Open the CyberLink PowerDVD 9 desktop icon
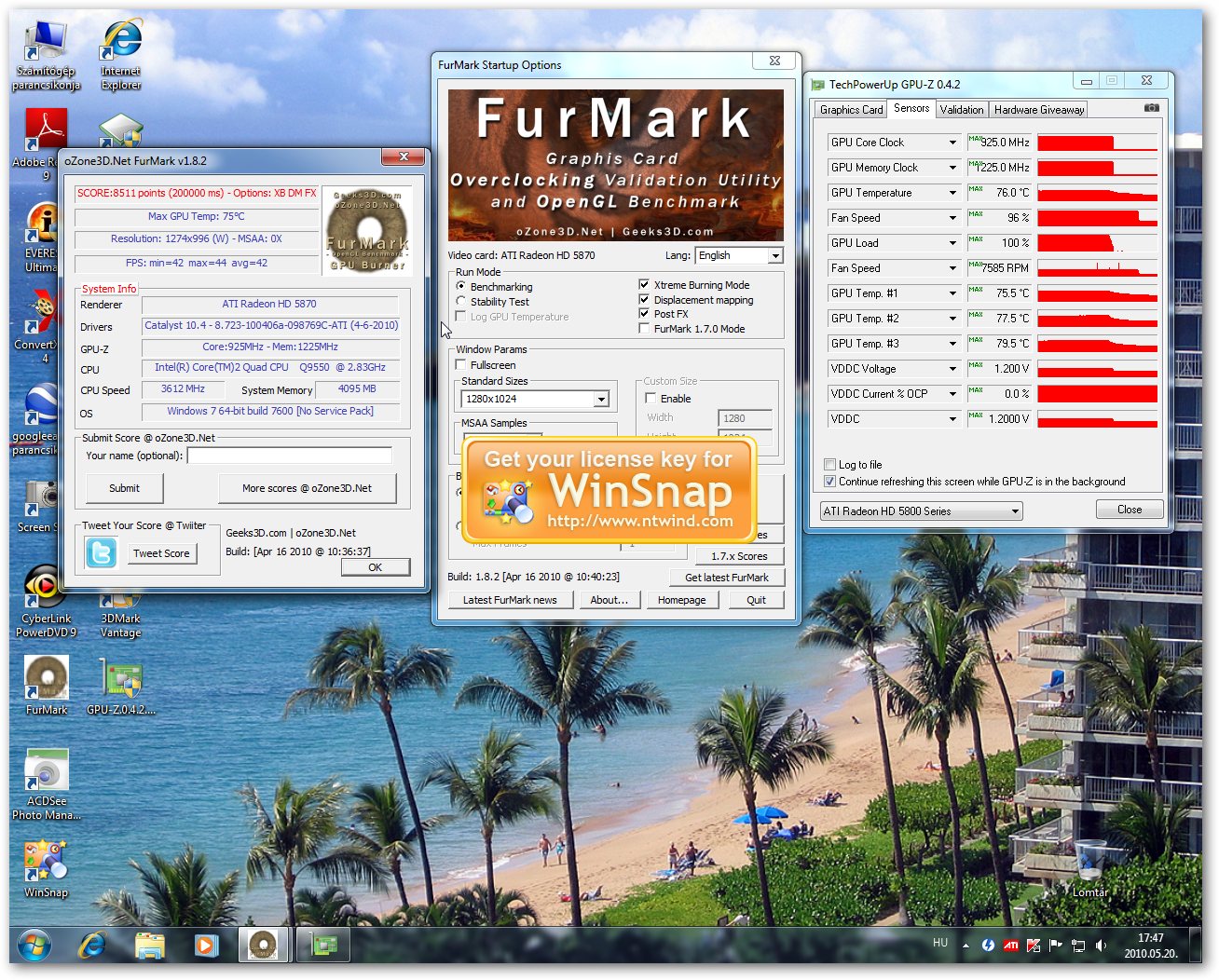This screenshot has height=980, width=1219. click(46, 601)
